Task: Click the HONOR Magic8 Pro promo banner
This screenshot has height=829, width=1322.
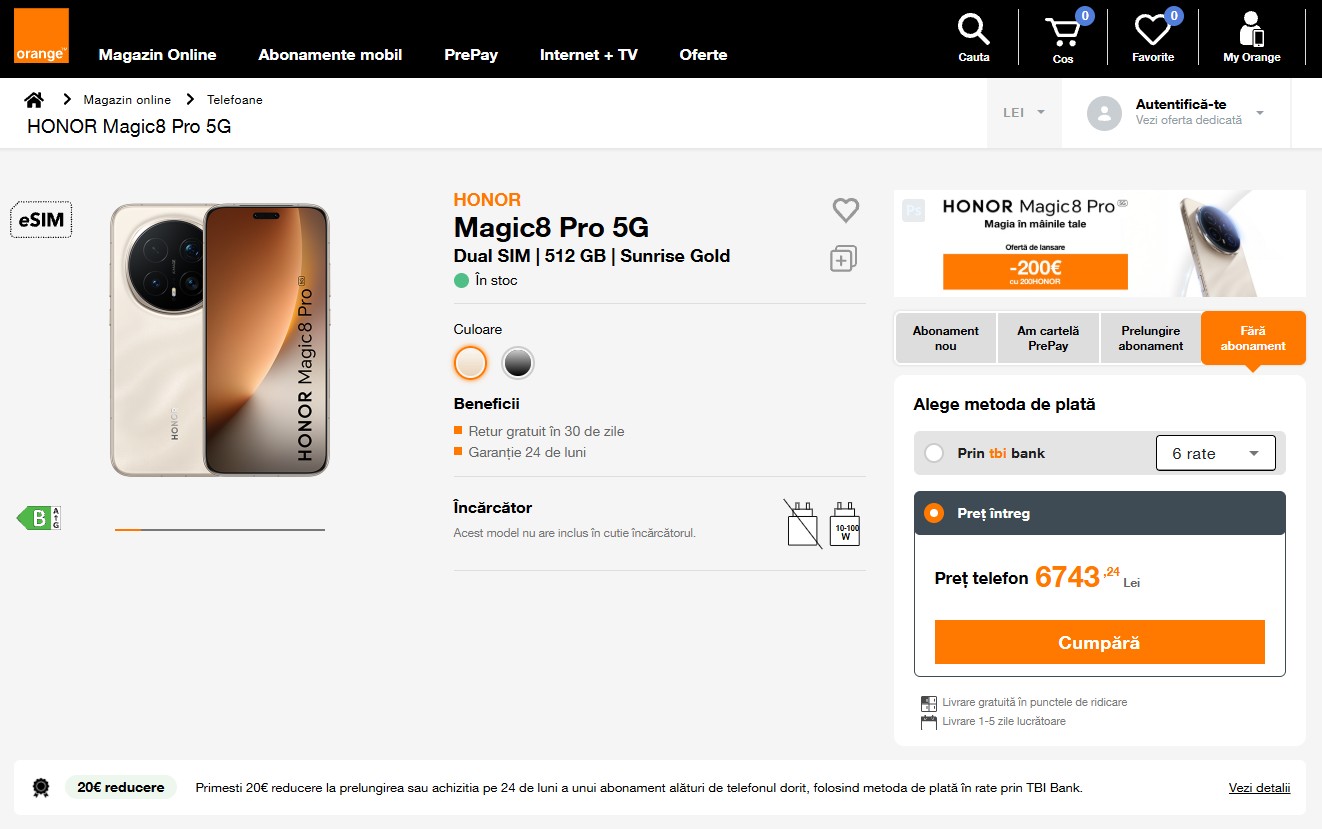Action: 1099,244
